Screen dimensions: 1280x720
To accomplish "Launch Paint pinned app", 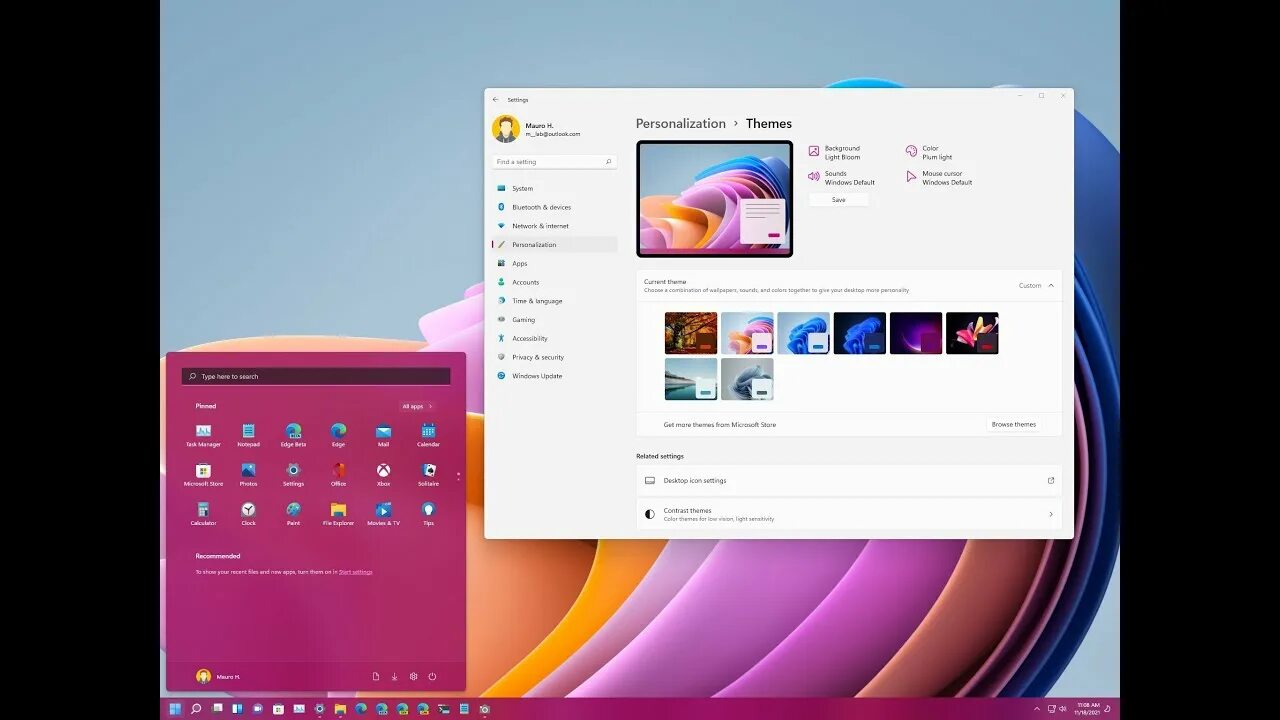I will tap(293, 514).
